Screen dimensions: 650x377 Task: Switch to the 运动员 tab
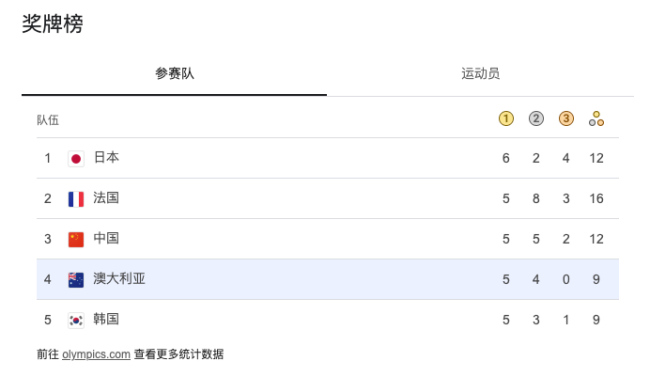(x=480, y=74)
